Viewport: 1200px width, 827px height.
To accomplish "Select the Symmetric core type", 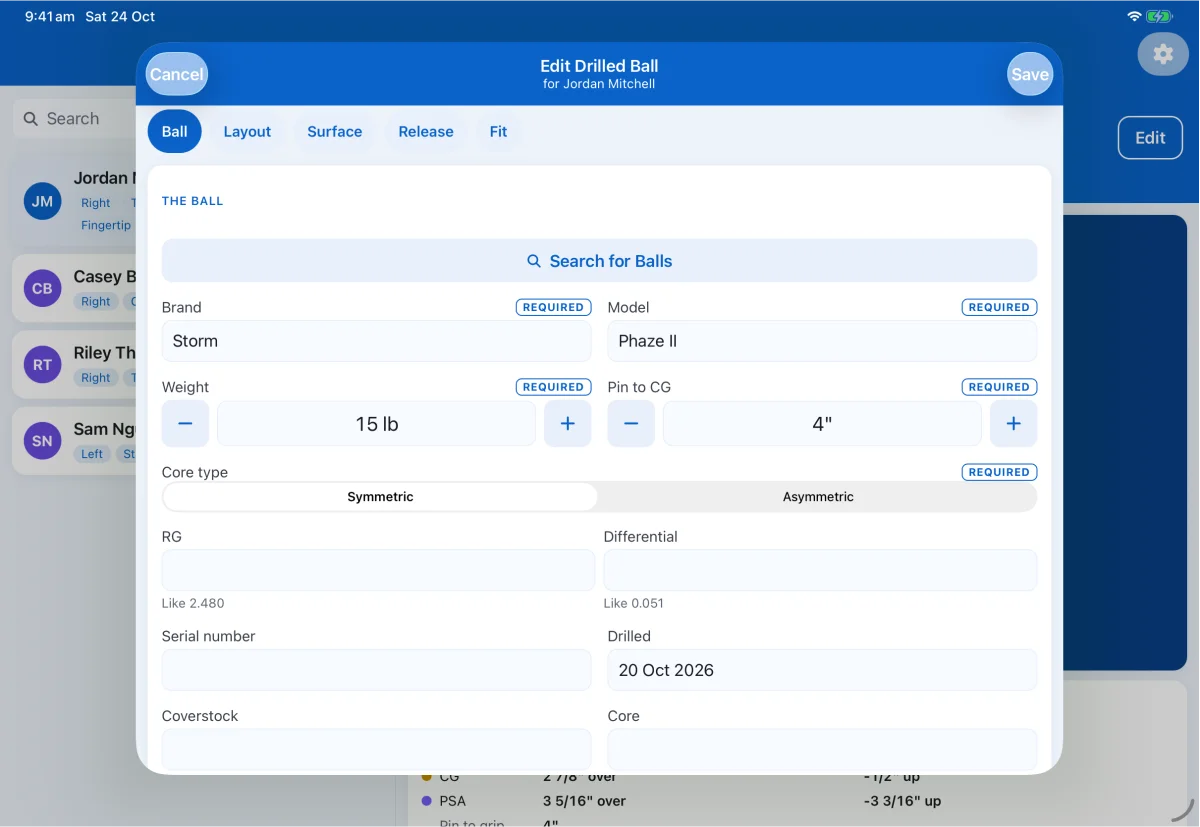I will 380,497.
